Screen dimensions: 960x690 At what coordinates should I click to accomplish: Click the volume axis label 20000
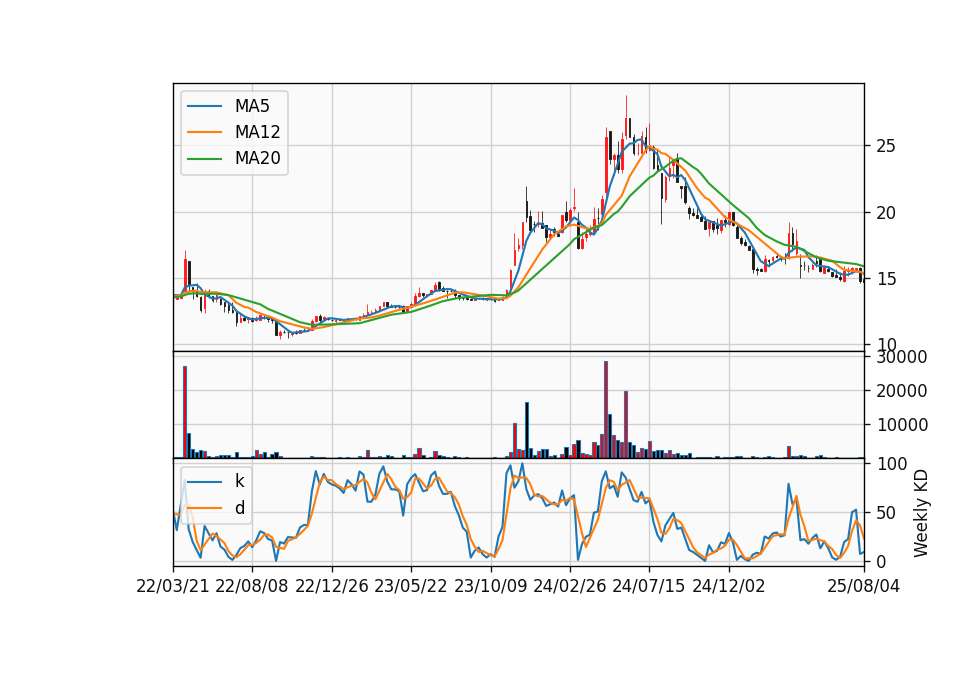click(x=901, y=391)
